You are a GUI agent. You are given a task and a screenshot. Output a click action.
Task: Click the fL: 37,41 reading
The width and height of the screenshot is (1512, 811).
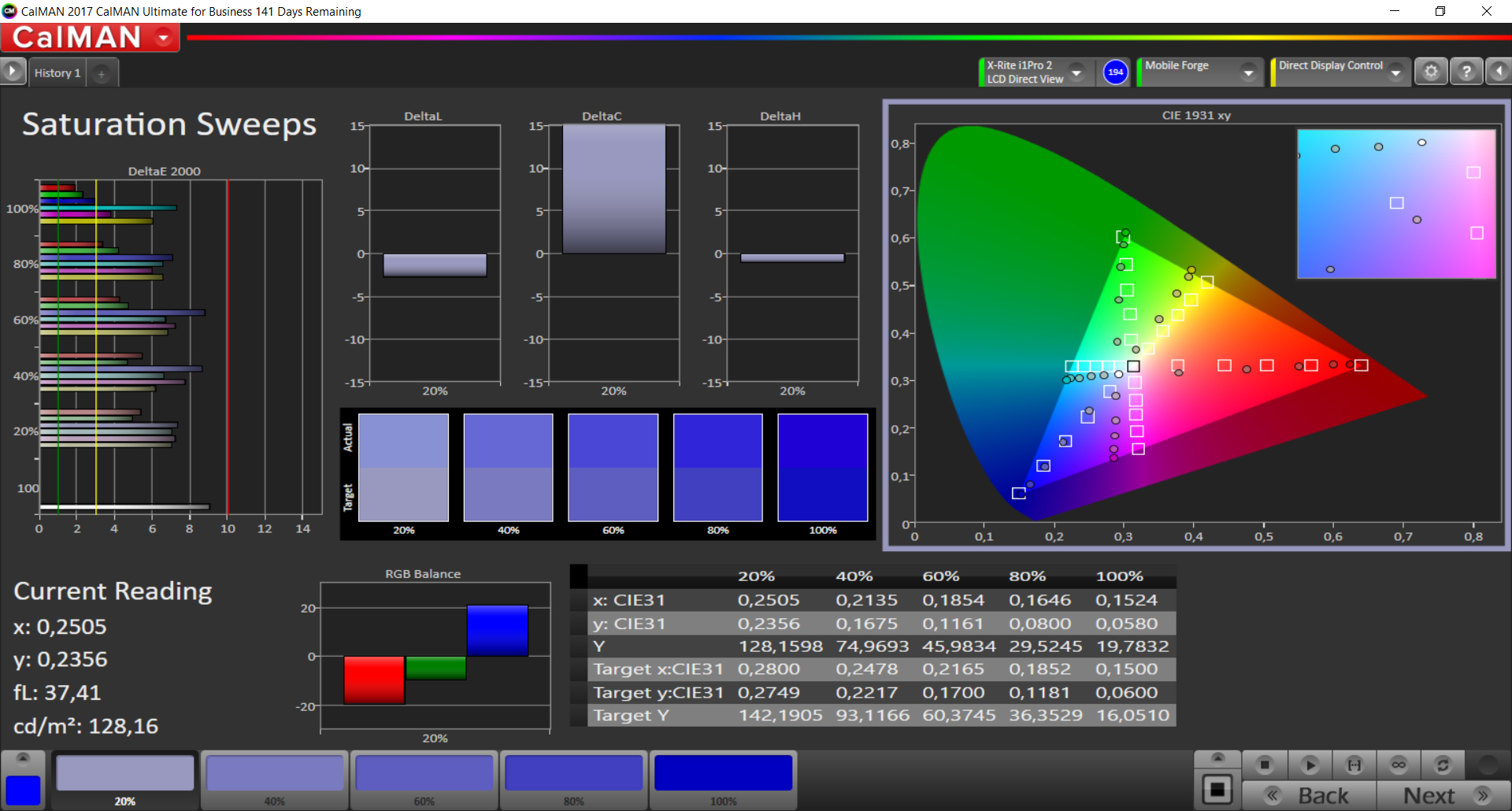click(57, 693)
